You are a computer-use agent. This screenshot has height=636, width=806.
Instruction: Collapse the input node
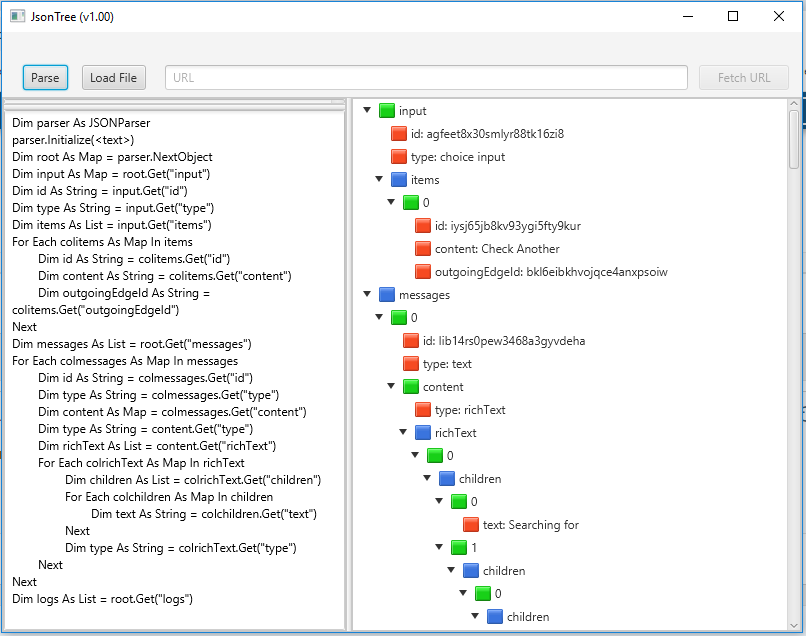click(x=367, y=110)
